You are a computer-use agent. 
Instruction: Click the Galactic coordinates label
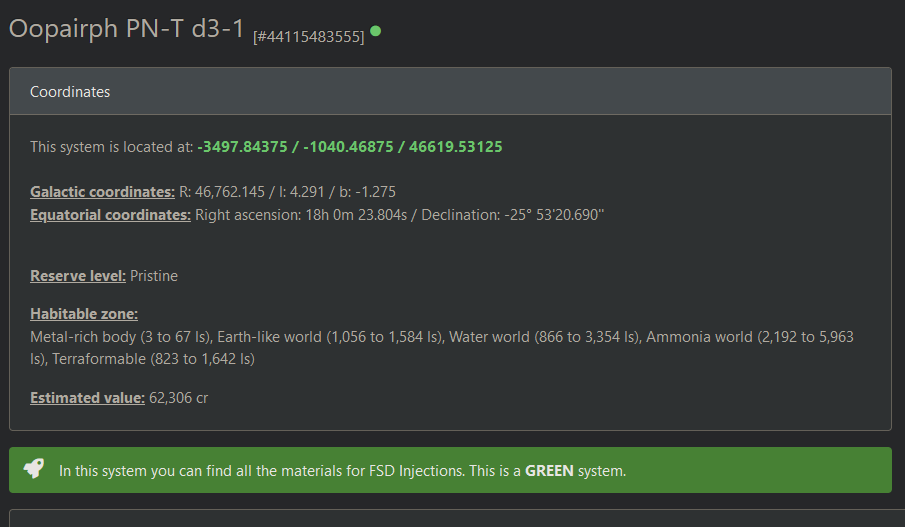coord(102,191)
